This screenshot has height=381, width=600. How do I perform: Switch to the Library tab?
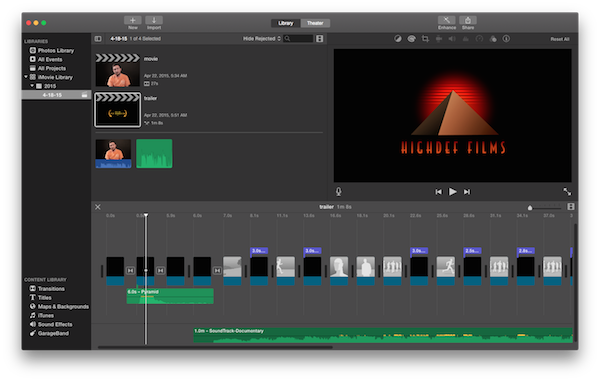click(286, 23)
